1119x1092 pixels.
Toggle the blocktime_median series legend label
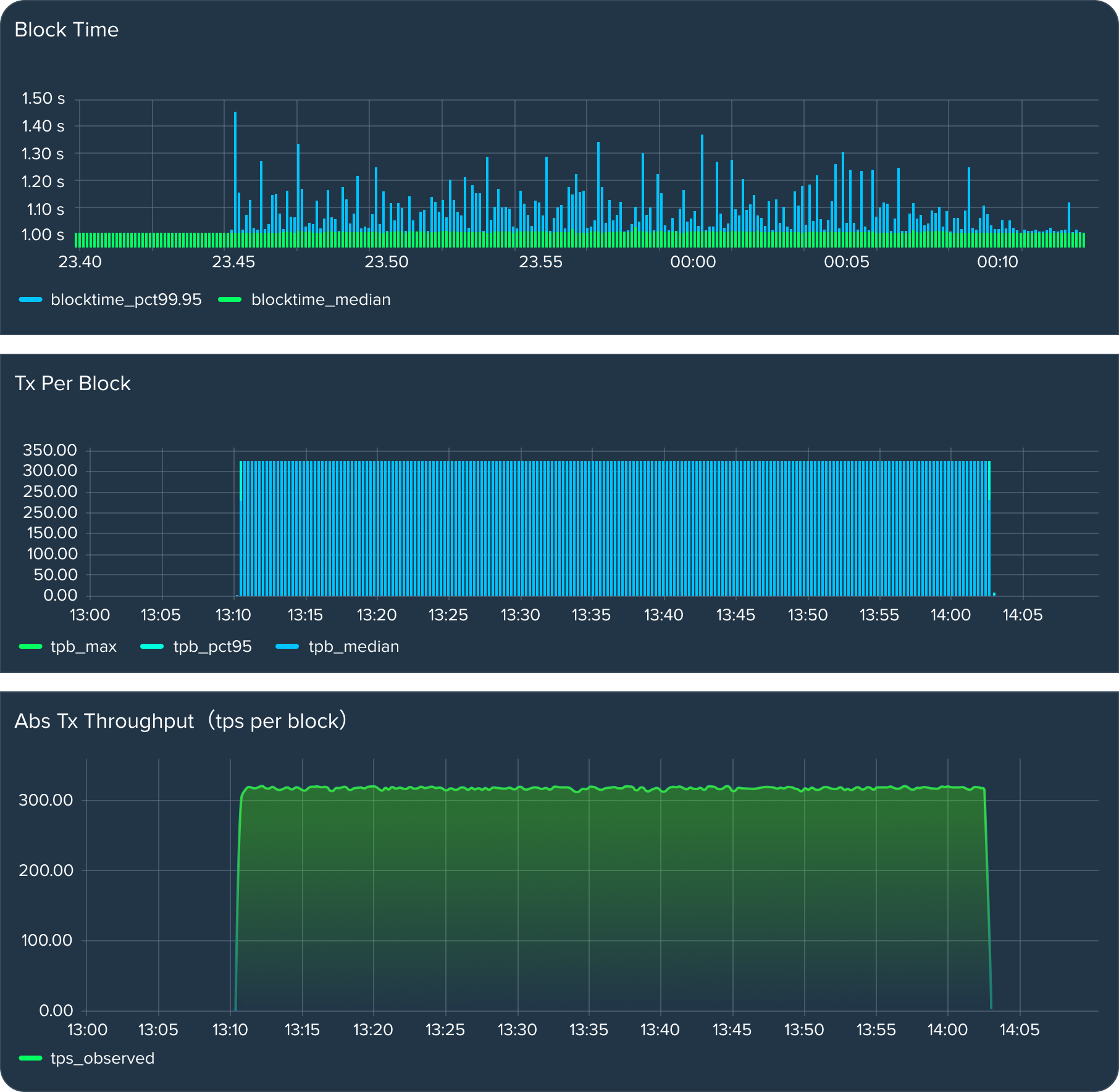click(321, 299)
